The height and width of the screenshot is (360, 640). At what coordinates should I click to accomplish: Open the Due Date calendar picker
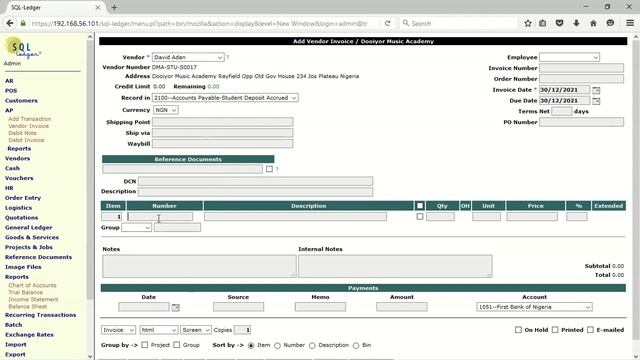click(596, 101)
